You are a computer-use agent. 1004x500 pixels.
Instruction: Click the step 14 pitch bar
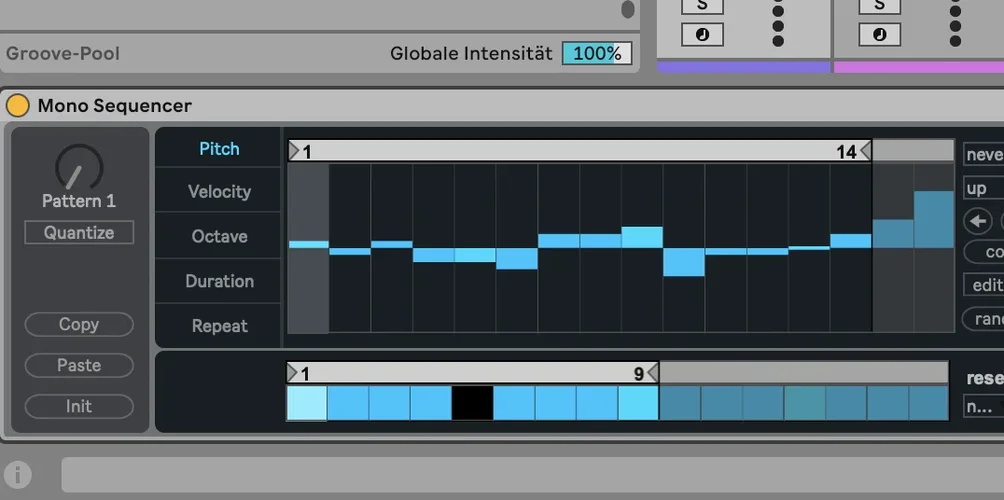point(850,241)
